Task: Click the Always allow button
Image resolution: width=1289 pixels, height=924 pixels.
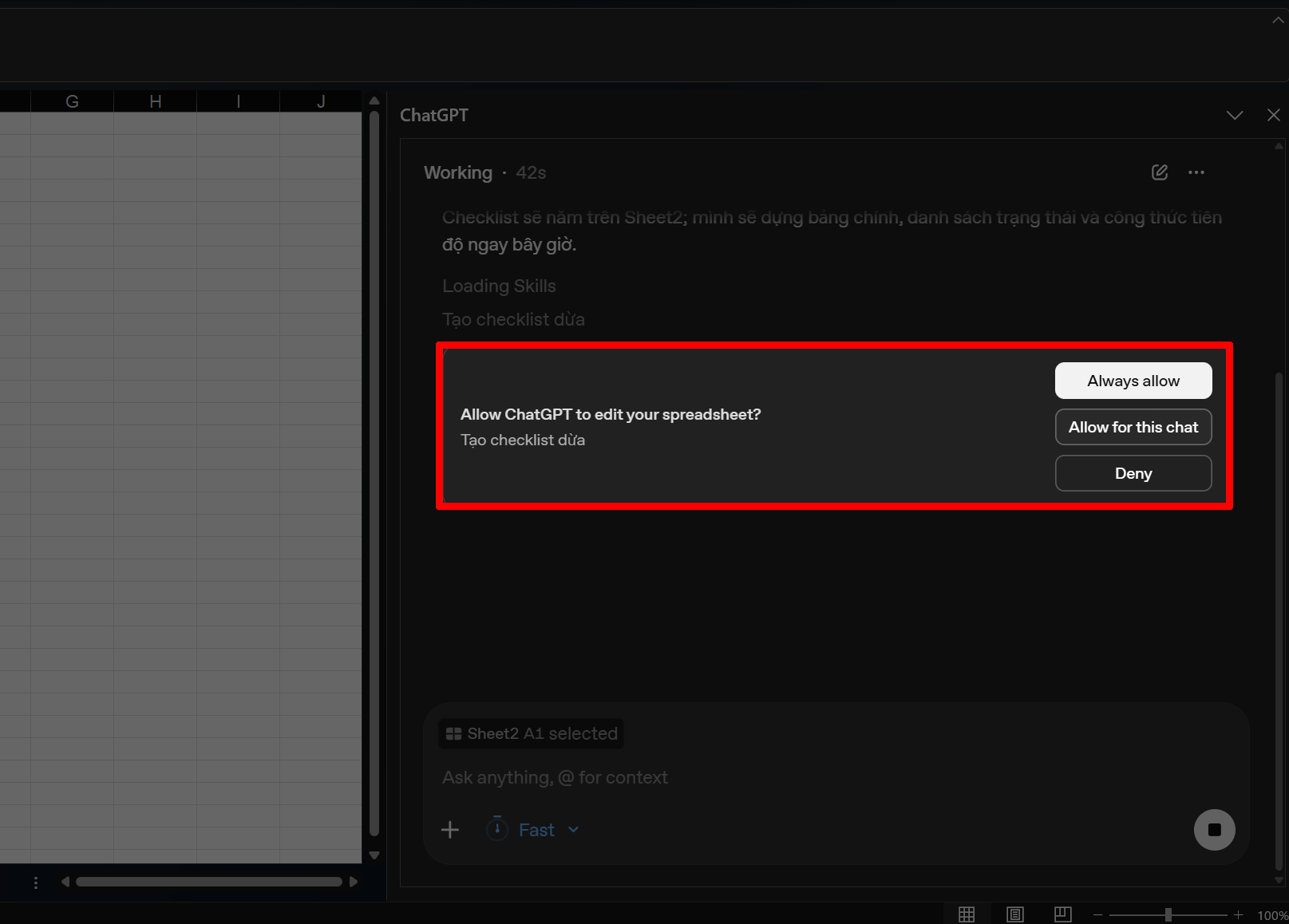Action: (1133, 381)
